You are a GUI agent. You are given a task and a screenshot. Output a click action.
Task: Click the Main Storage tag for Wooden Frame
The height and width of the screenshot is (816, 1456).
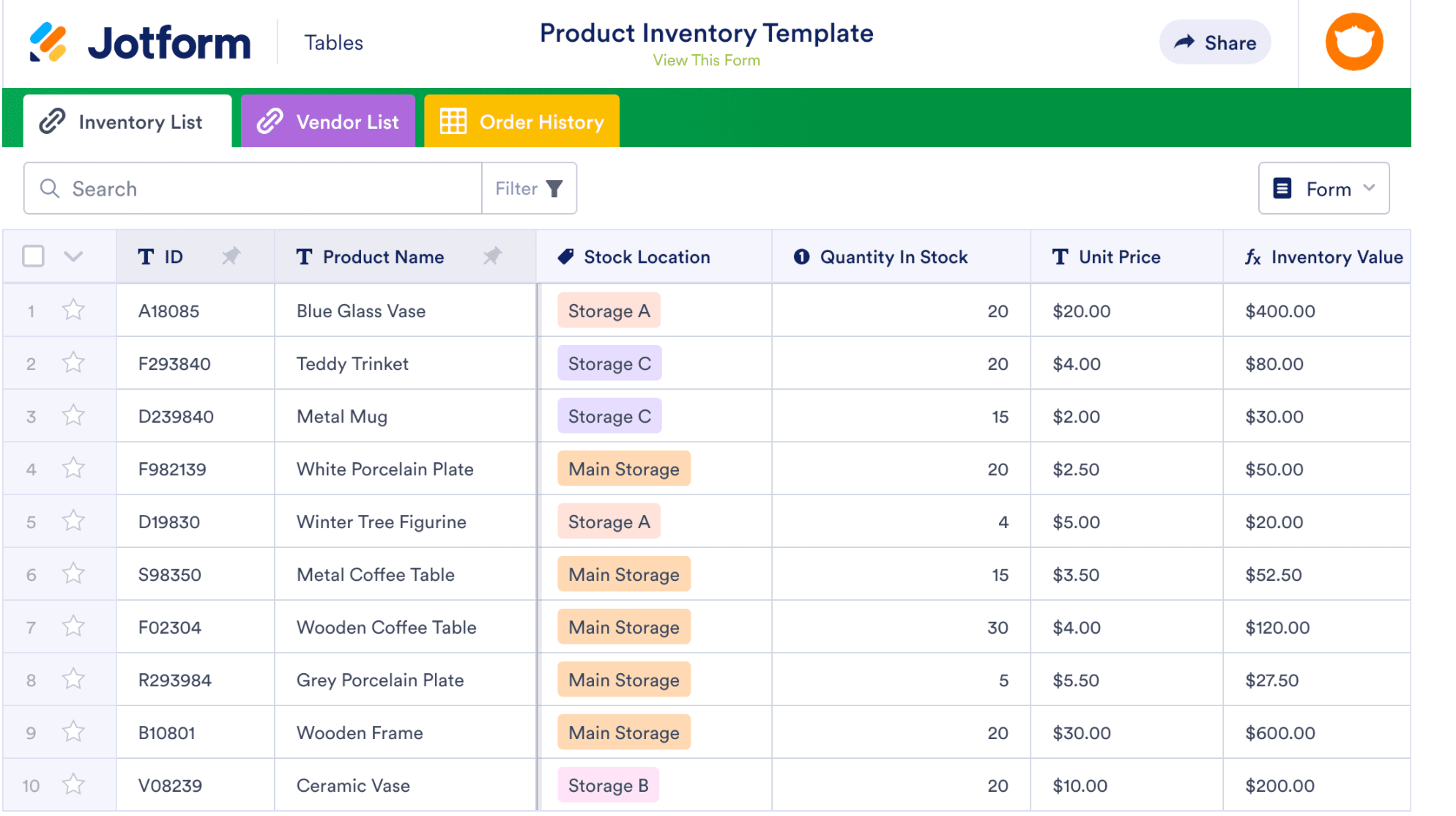[x=624, y=732]
